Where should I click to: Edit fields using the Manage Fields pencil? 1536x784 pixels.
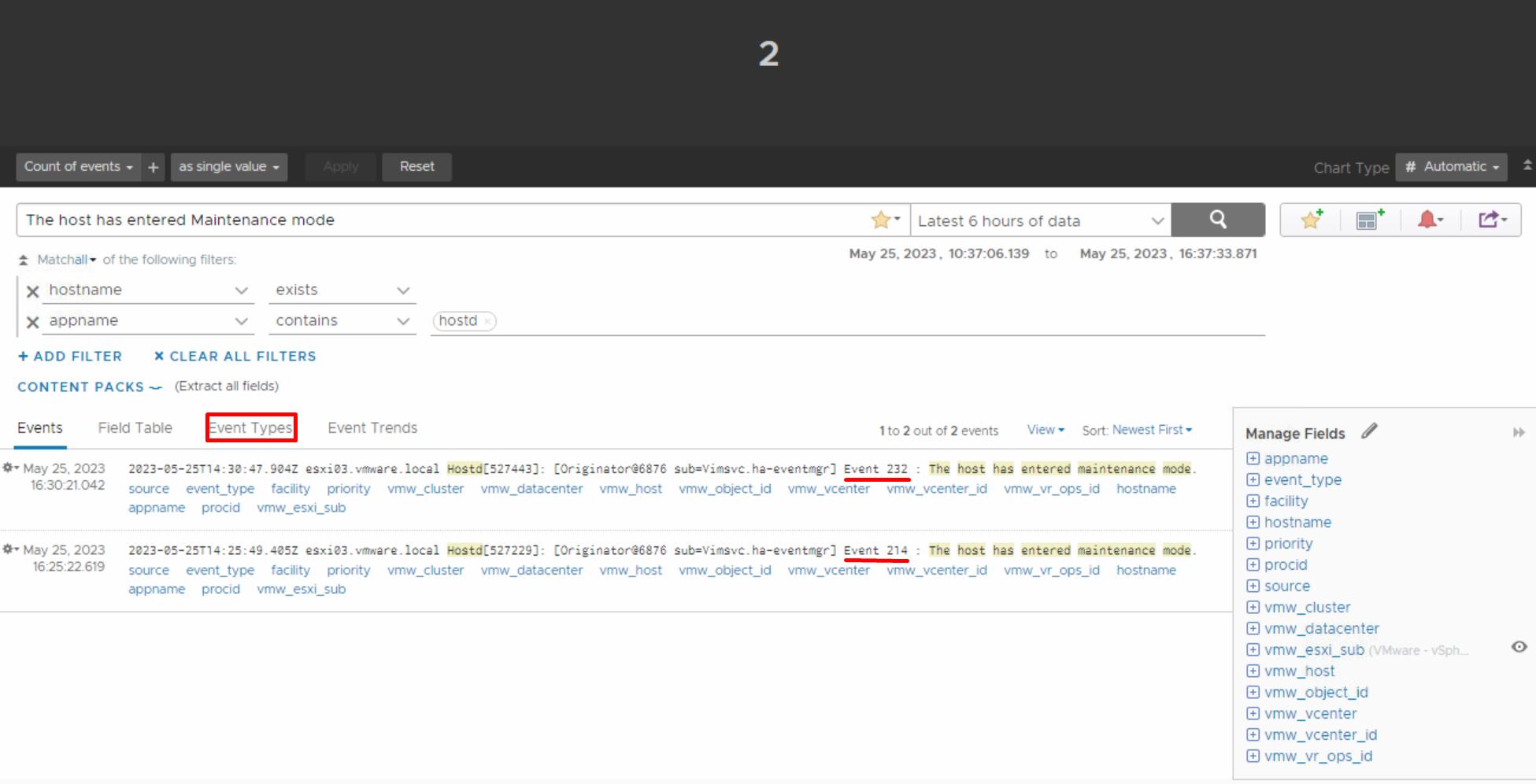pos(1370,431)
